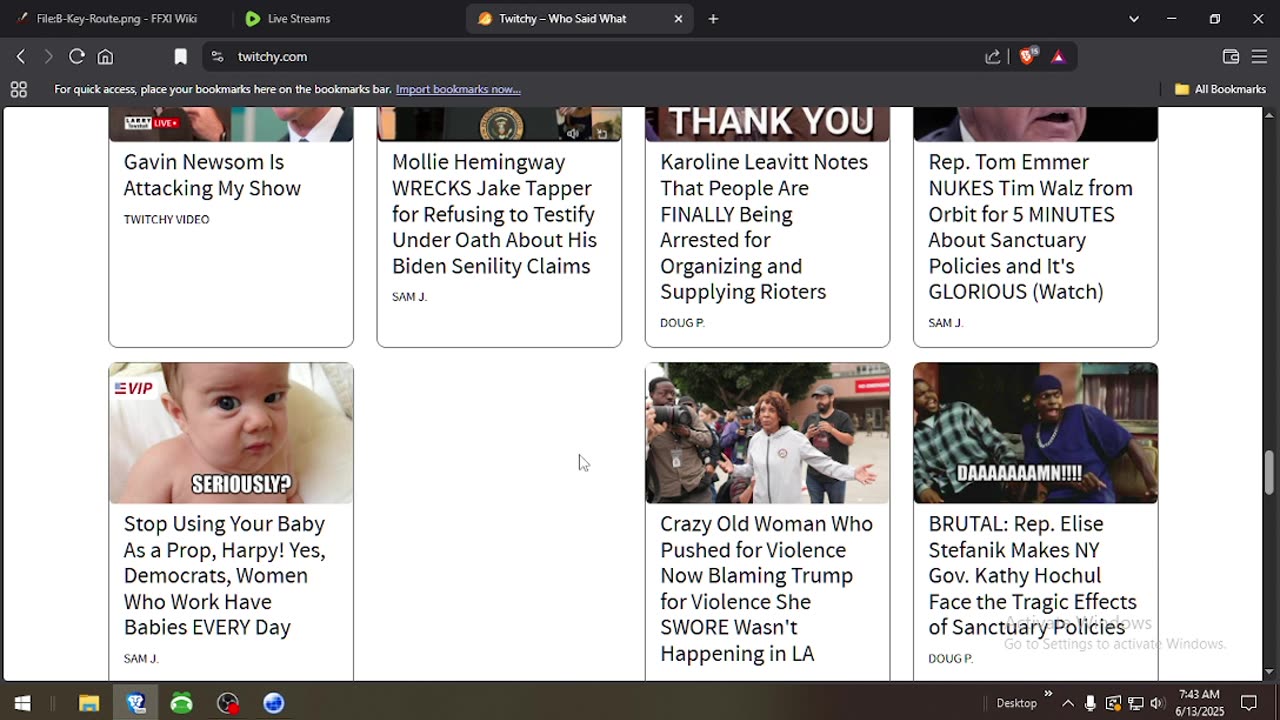1280x720 pixels.
Task: Click the THANK YOU thumbnail image
Action: click(x=767, y=124)
